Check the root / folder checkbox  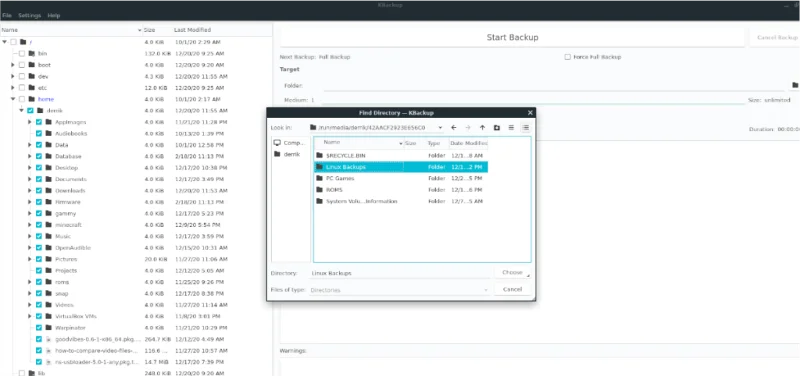[14, 42]
